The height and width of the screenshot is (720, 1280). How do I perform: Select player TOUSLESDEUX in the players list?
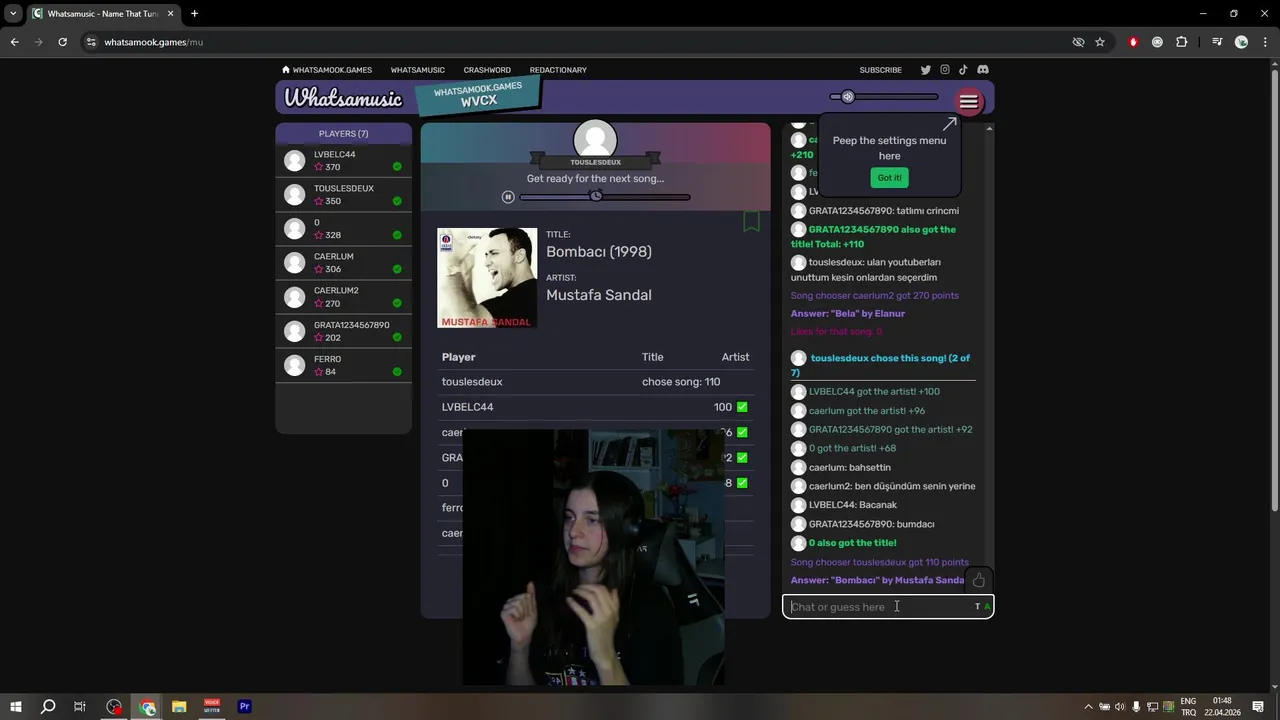point(343,195)
